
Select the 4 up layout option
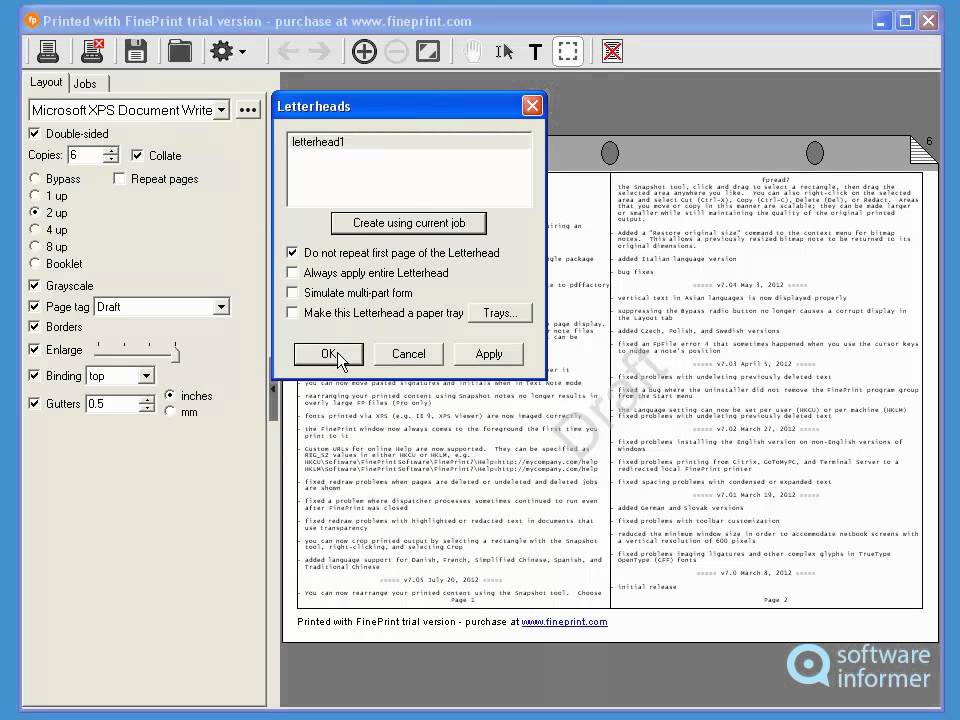tap(34, 229)
